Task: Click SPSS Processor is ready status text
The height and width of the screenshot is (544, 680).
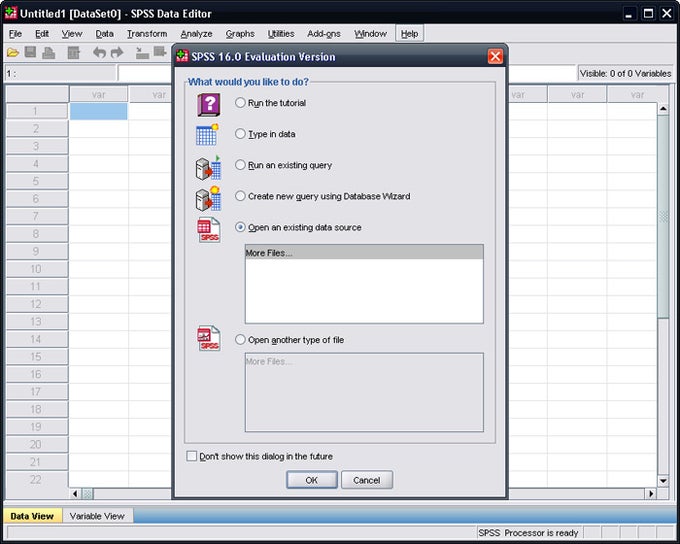Action: point(528,533)
